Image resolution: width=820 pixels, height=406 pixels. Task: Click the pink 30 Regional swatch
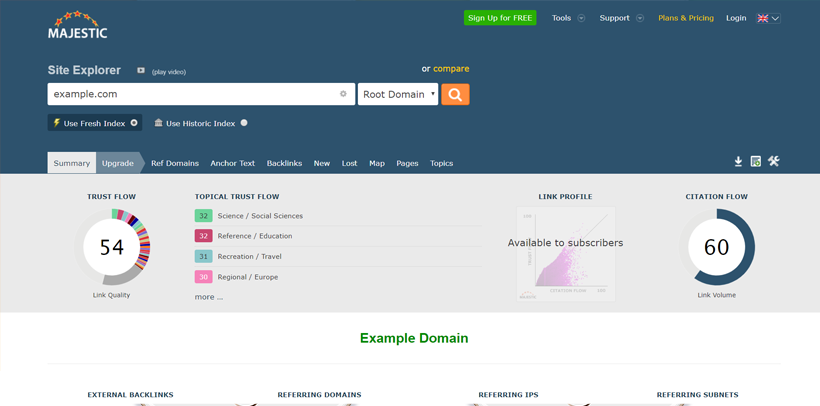pyautogui.click(x=203, y=277)
